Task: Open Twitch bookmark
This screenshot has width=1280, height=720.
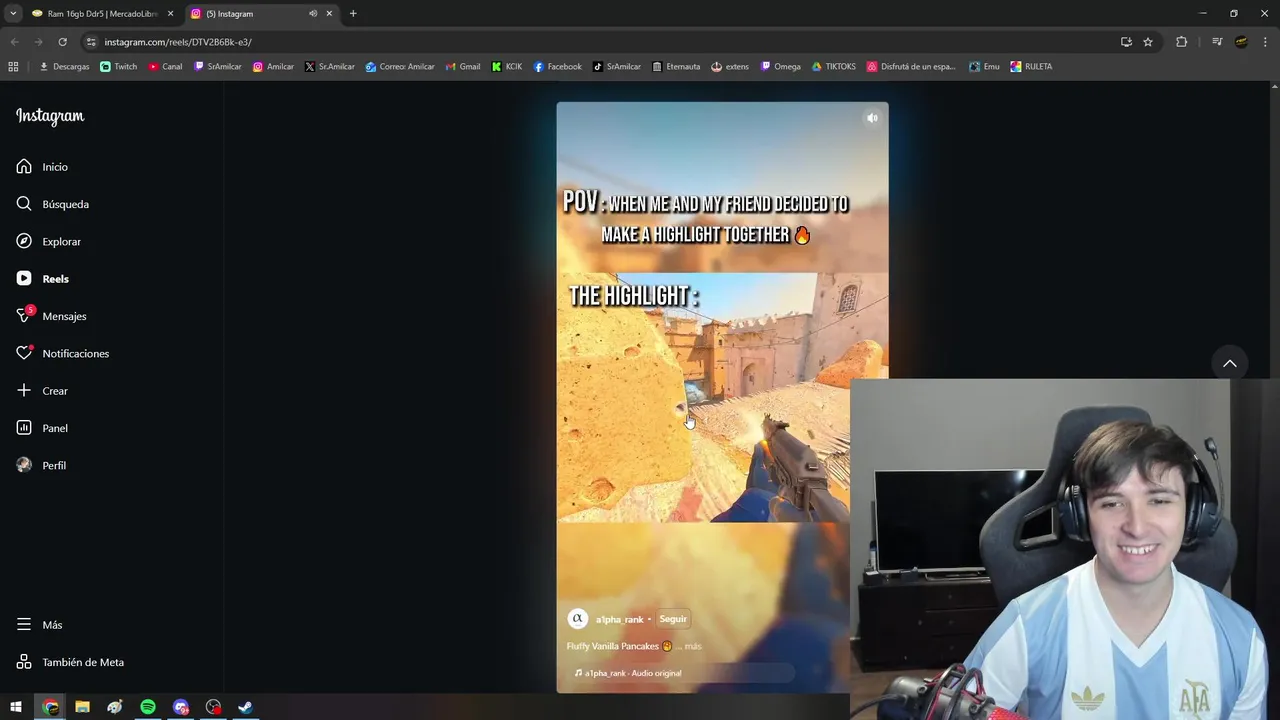Action: [x=119, y=67]
